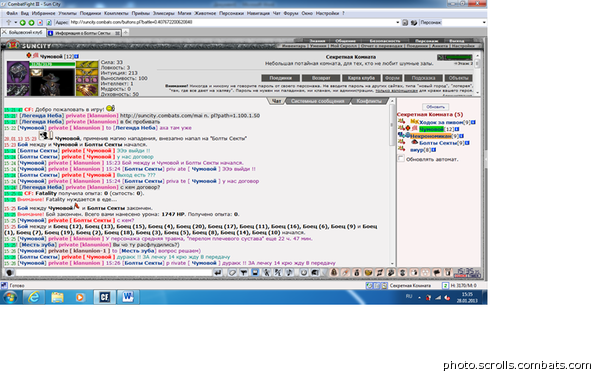Open the Утилиты menu
600x375 pixels.
tap(67, 13)
